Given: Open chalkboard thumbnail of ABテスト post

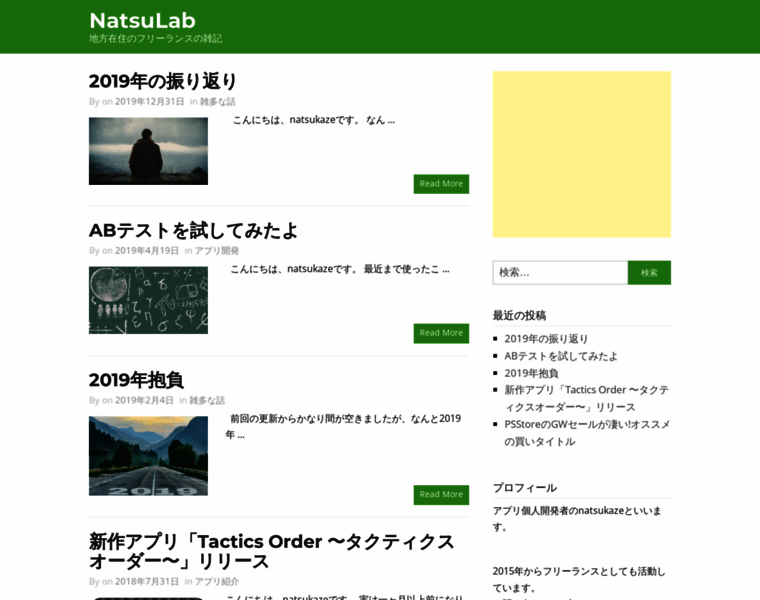Looking at the screenshot, I should pos(148,300).
